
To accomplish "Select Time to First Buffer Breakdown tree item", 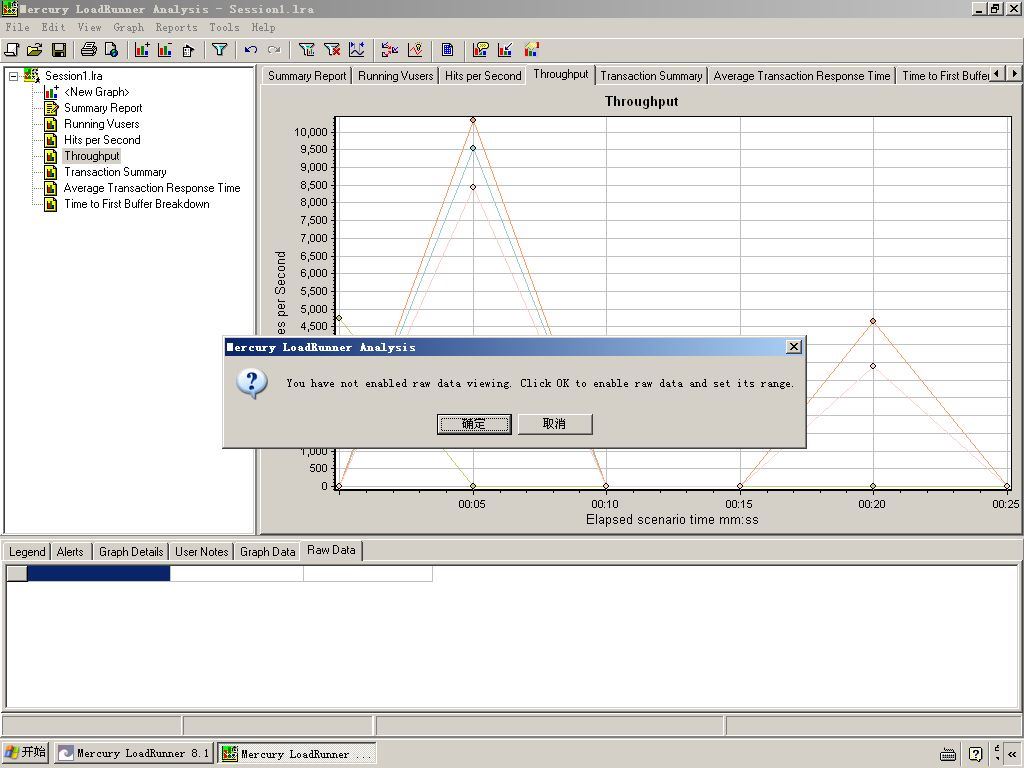I will [x=136, y=204].
